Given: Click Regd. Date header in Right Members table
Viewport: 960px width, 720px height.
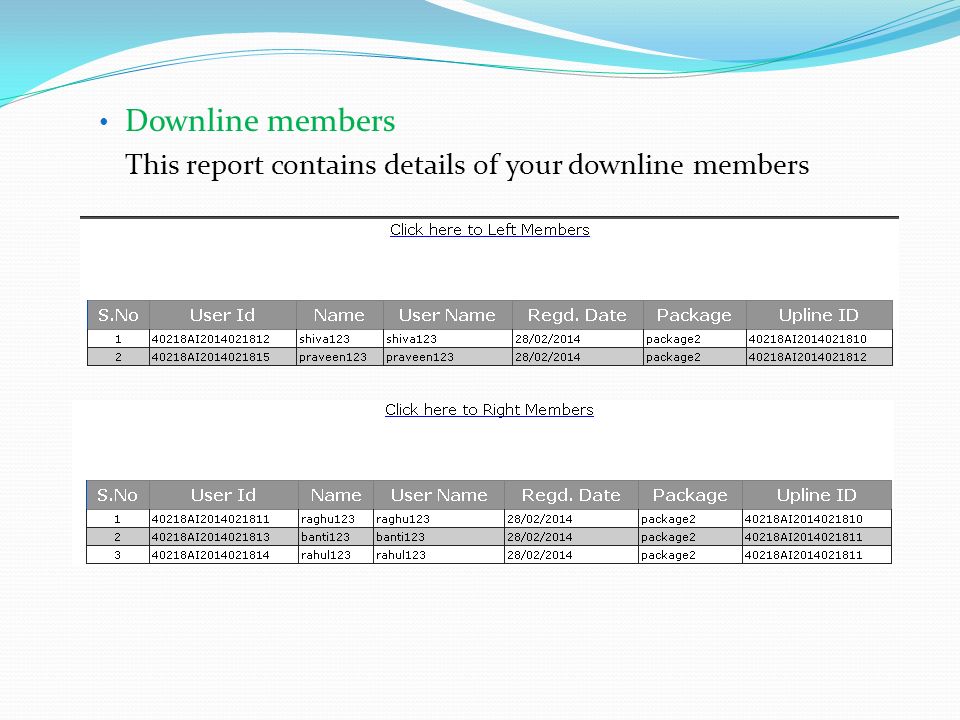Looking at the screenshot, I should [571, 495].
